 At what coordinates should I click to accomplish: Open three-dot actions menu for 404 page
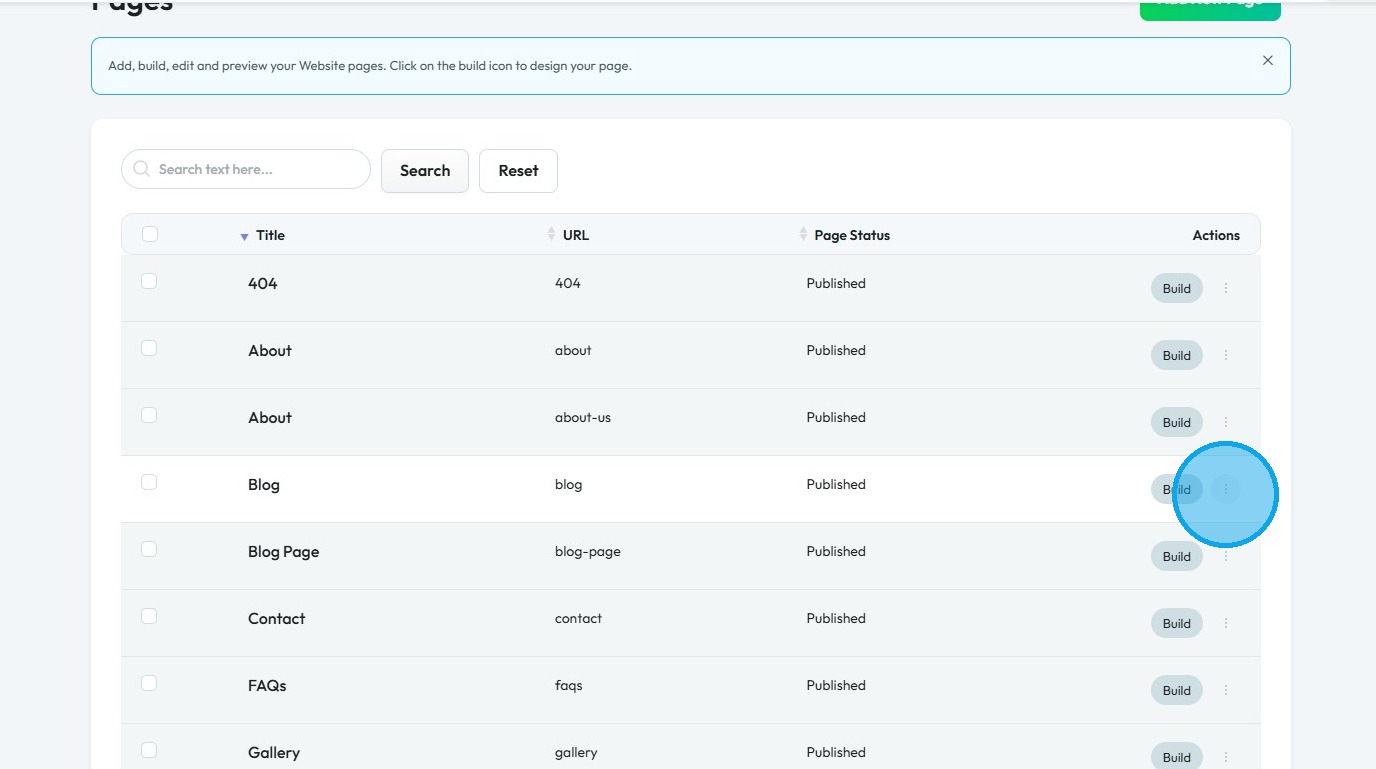(1226, 288)
